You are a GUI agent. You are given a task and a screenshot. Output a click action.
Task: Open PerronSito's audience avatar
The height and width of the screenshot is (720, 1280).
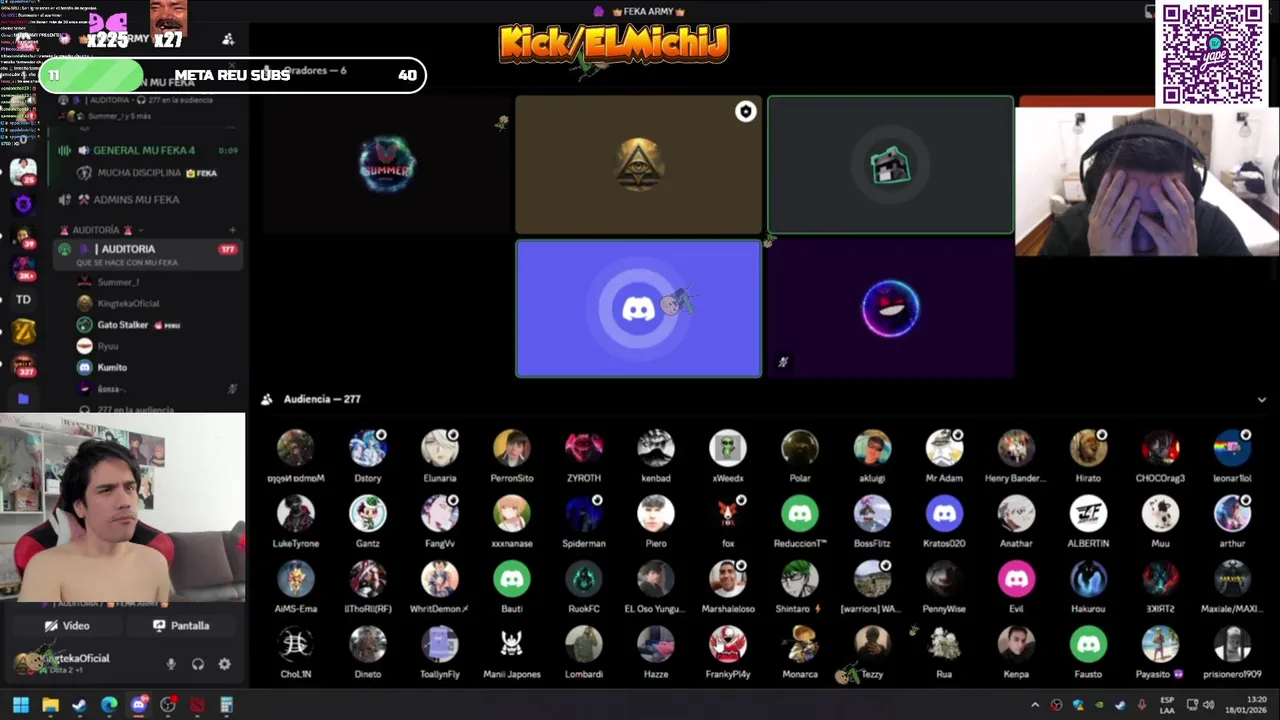point(512,448)
